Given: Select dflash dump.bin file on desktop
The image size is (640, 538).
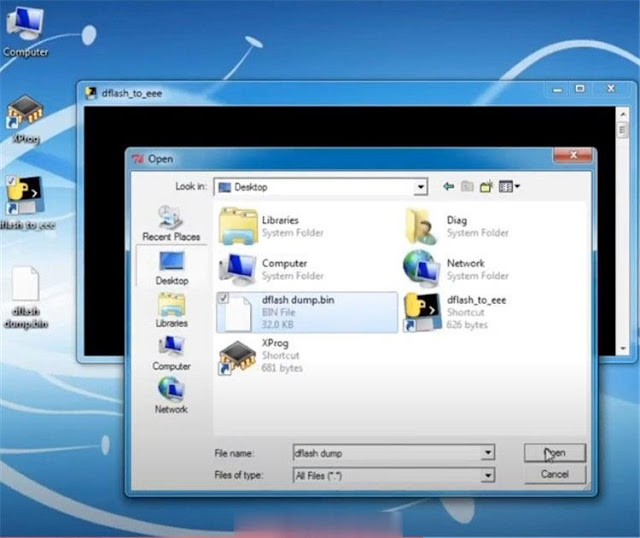Looking at the screenshot, I should click(25, 297).
